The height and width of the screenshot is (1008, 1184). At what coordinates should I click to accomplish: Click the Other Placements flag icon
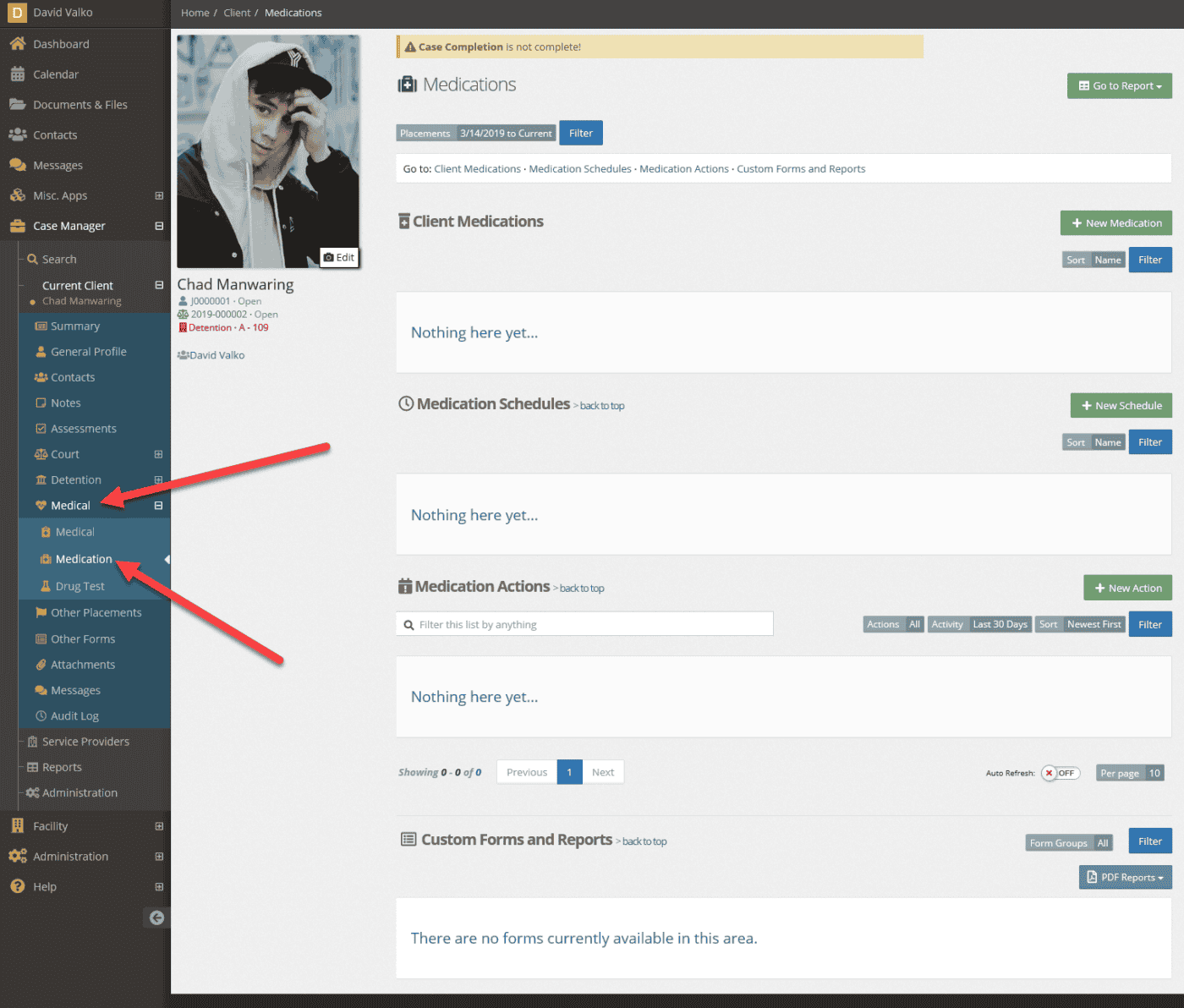point(41,612)
